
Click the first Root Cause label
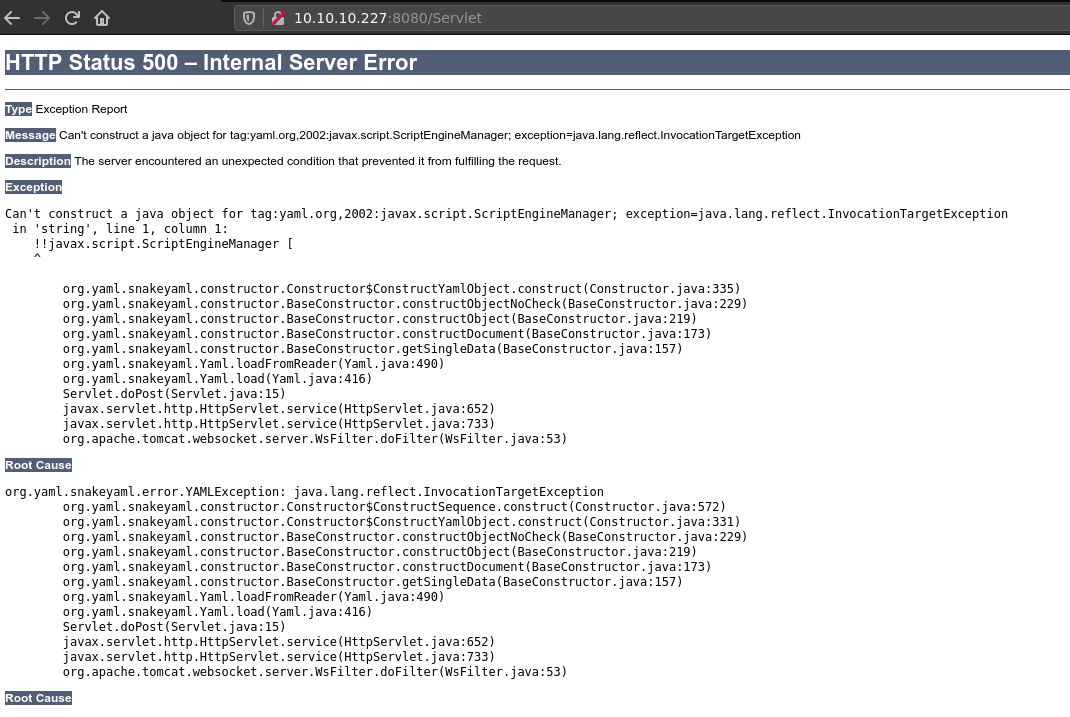pyautogui.click(x=38, y=465)
